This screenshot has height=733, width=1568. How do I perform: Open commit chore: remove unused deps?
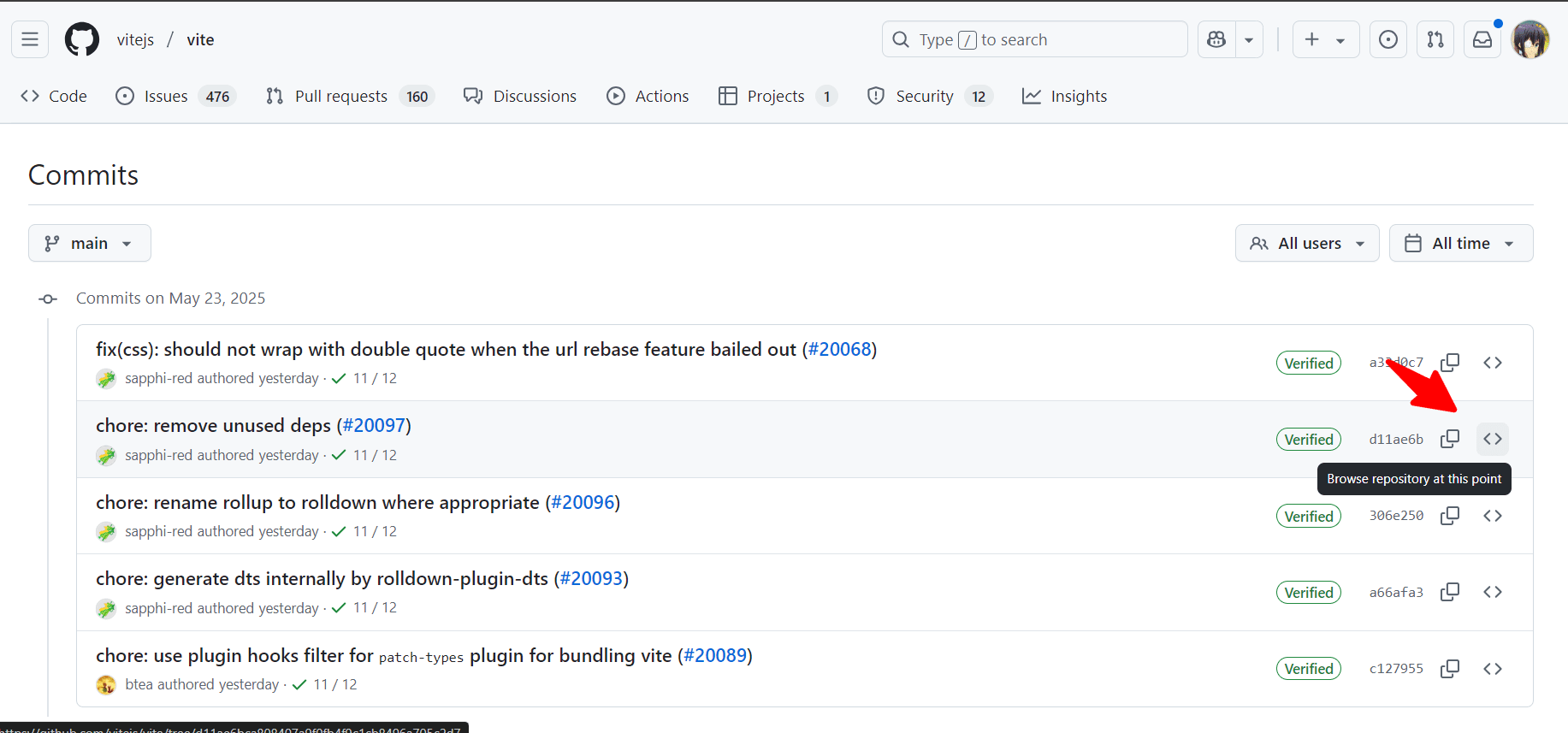(x=213, y=425)
